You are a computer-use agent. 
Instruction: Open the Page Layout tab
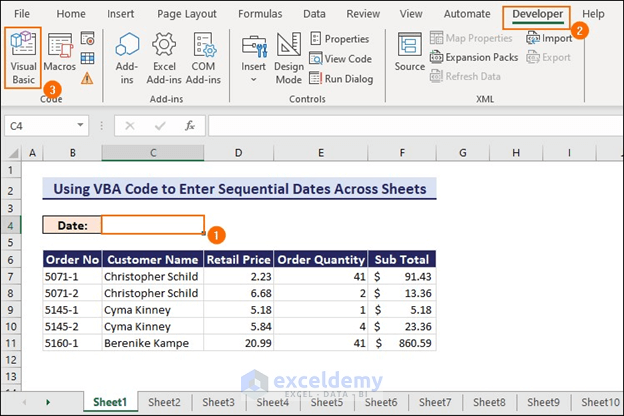(187, 14)
